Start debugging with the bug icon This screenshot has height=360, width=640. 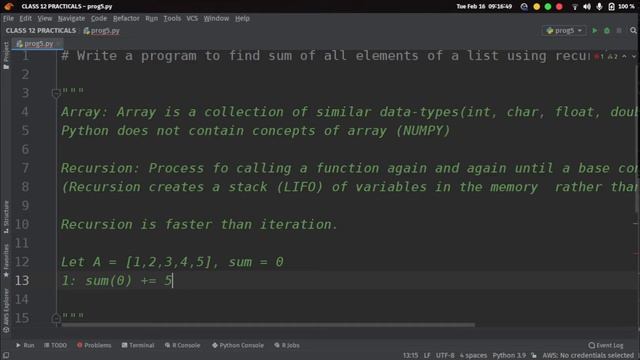(607, 31)
